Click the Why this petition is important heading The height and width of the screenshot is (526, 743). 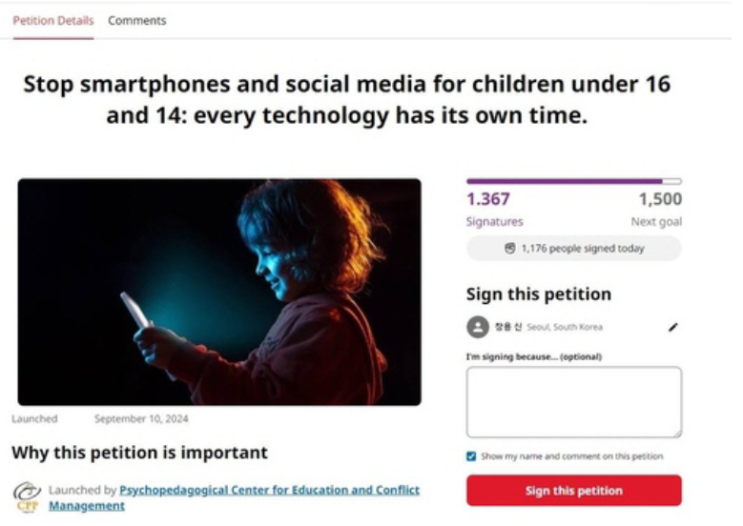click(140, 453)
